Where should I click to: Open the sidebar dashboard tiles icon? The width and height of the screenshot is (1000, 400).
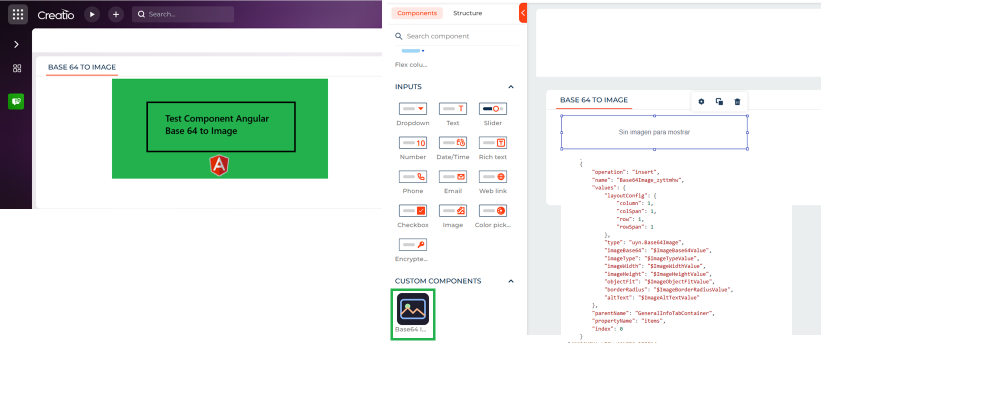[x=17, y=68]
